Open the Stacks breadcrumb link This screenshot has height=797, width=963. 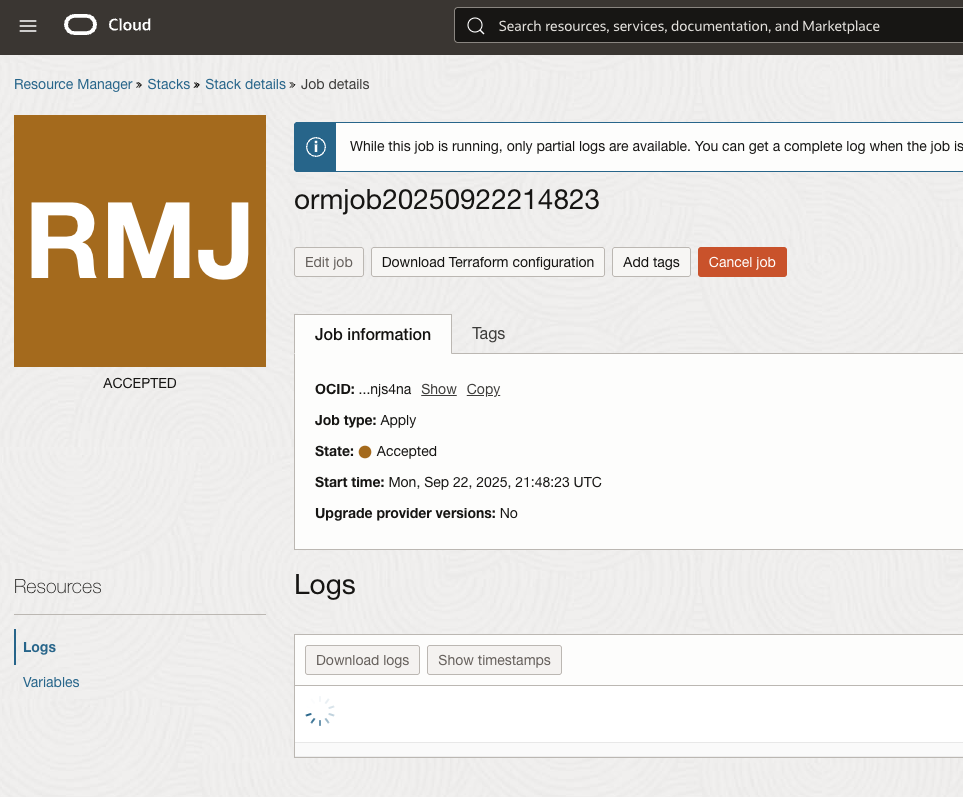tap(168, 84)
